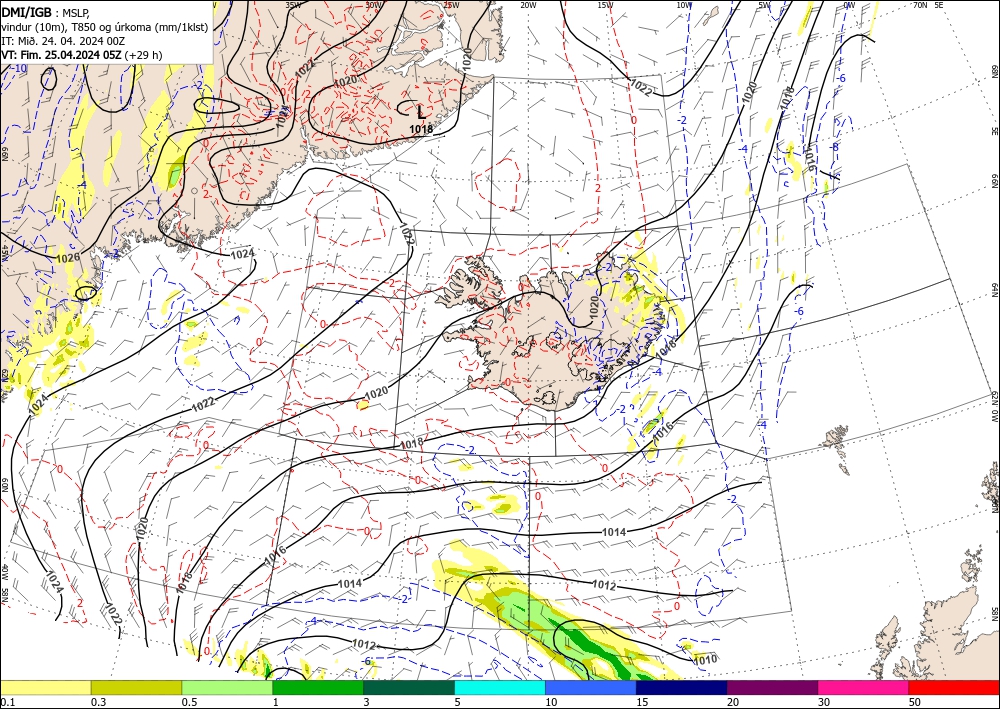Click the legend value '0.5'

(189, 702)
